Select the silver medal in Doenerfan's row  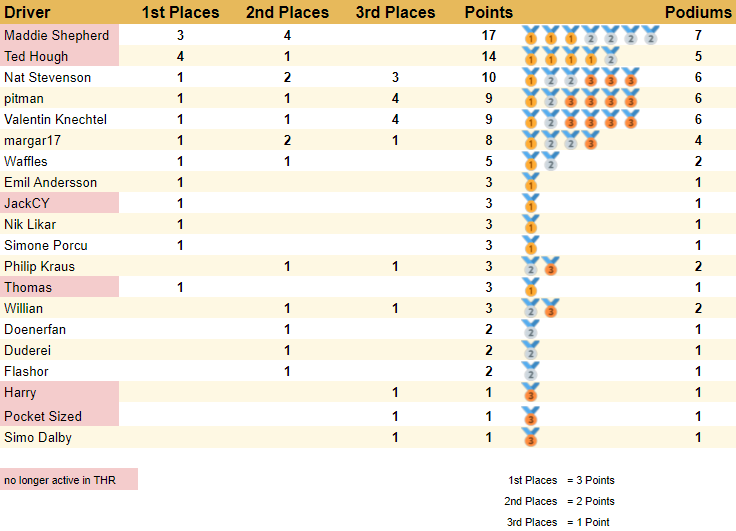(x=530, y=329)
